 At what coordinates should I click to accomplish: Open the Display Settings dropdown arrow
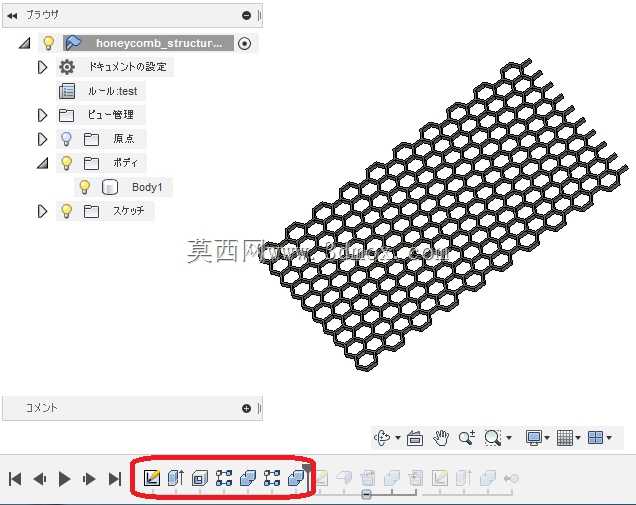547,438
